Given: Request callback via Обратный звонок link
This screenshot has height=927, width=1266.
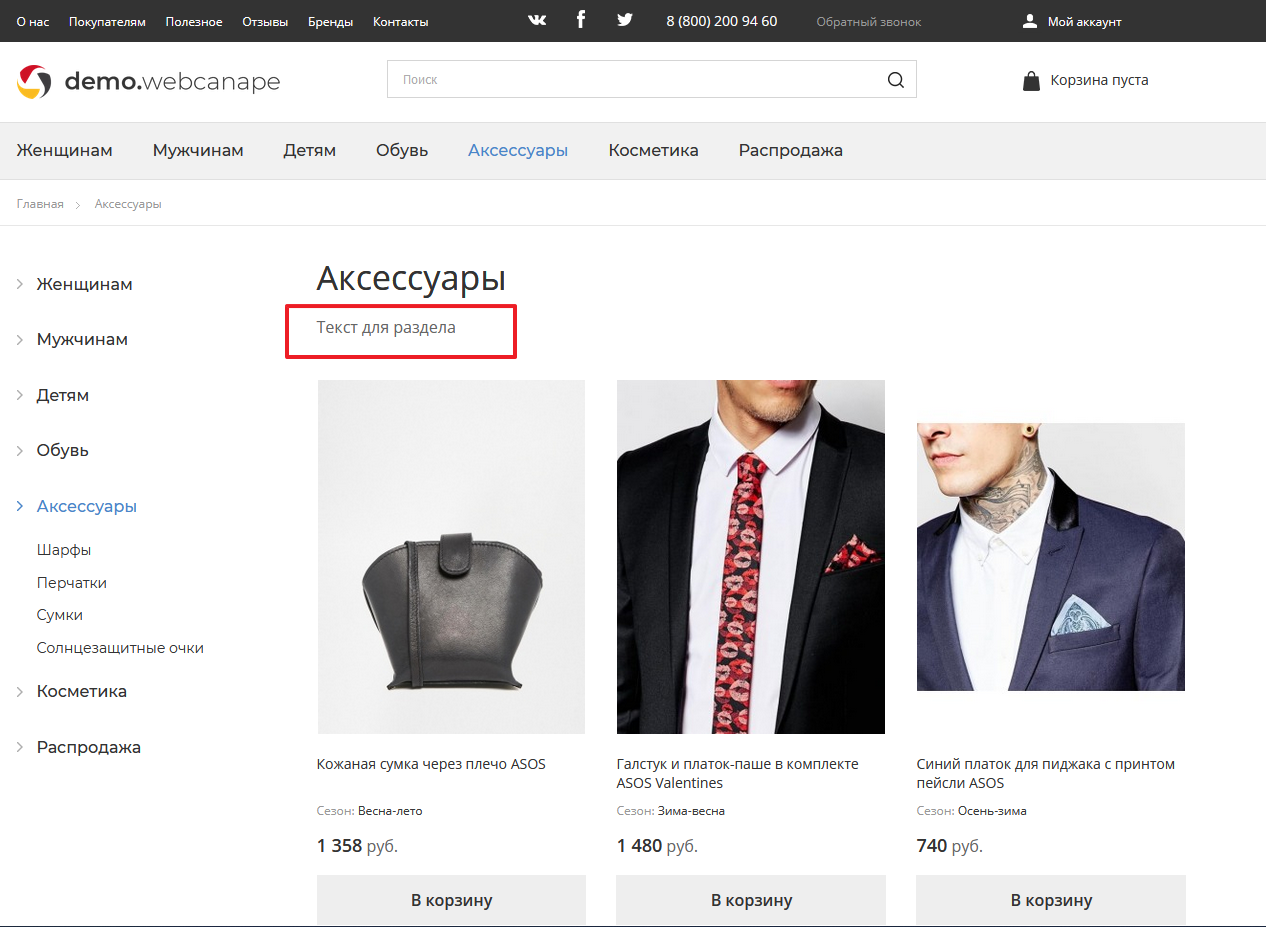Looking at the screenshot, I should (x=868, y=22).
